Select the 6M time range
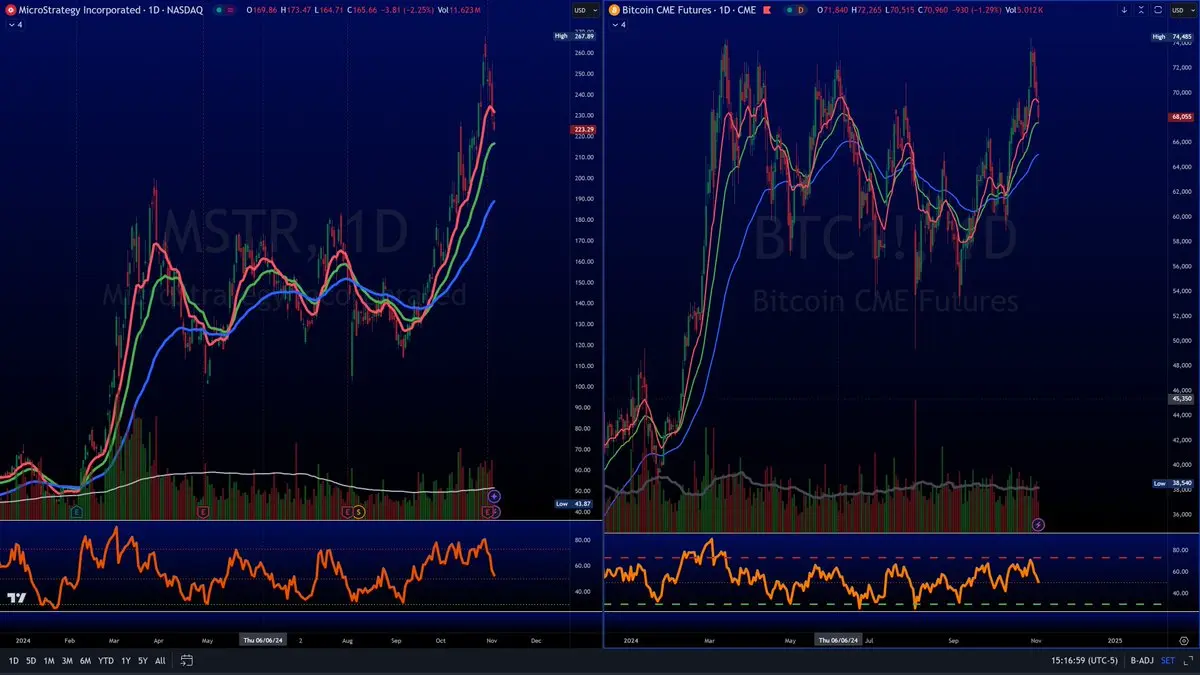Viewport: 1200px width, 675px height. [85, 661]
